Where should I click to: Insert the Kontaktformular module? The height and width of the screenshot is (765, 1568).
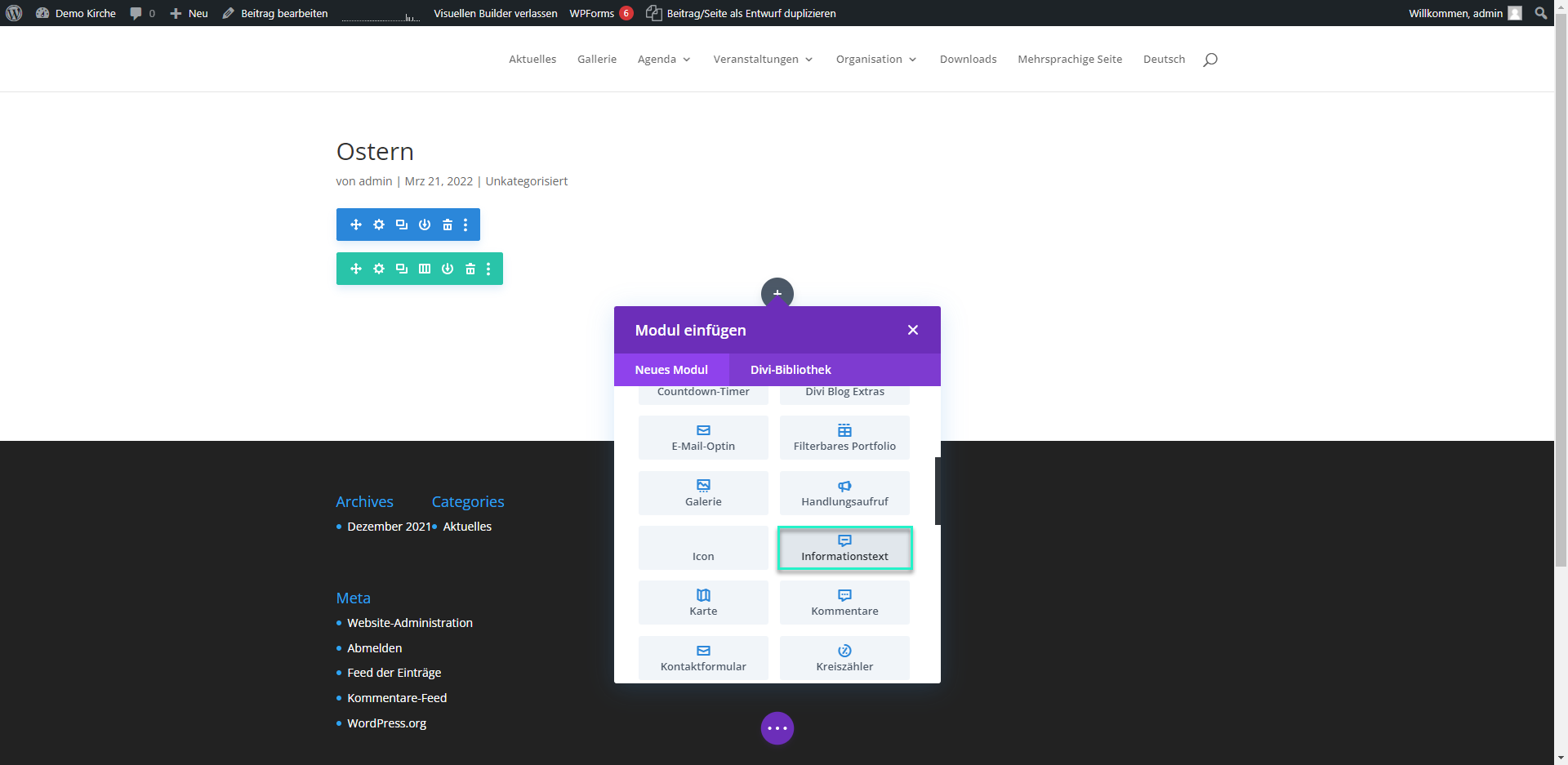pos(703,658)
